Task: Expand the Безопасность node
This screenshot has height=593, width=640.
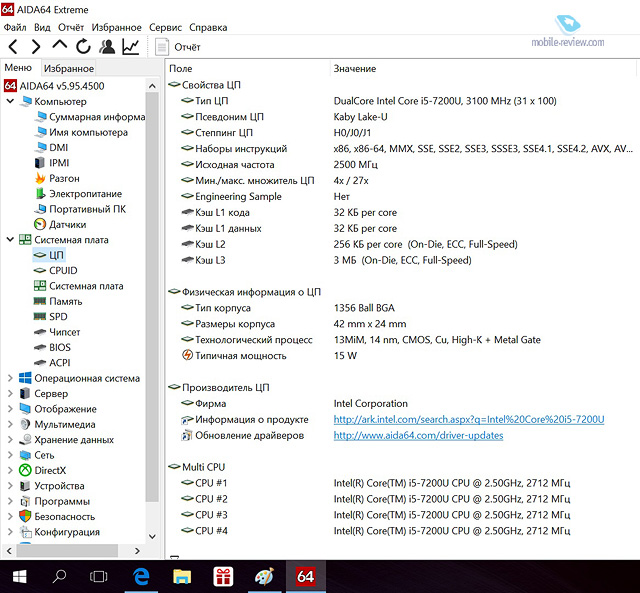Action: pos(10,516)
